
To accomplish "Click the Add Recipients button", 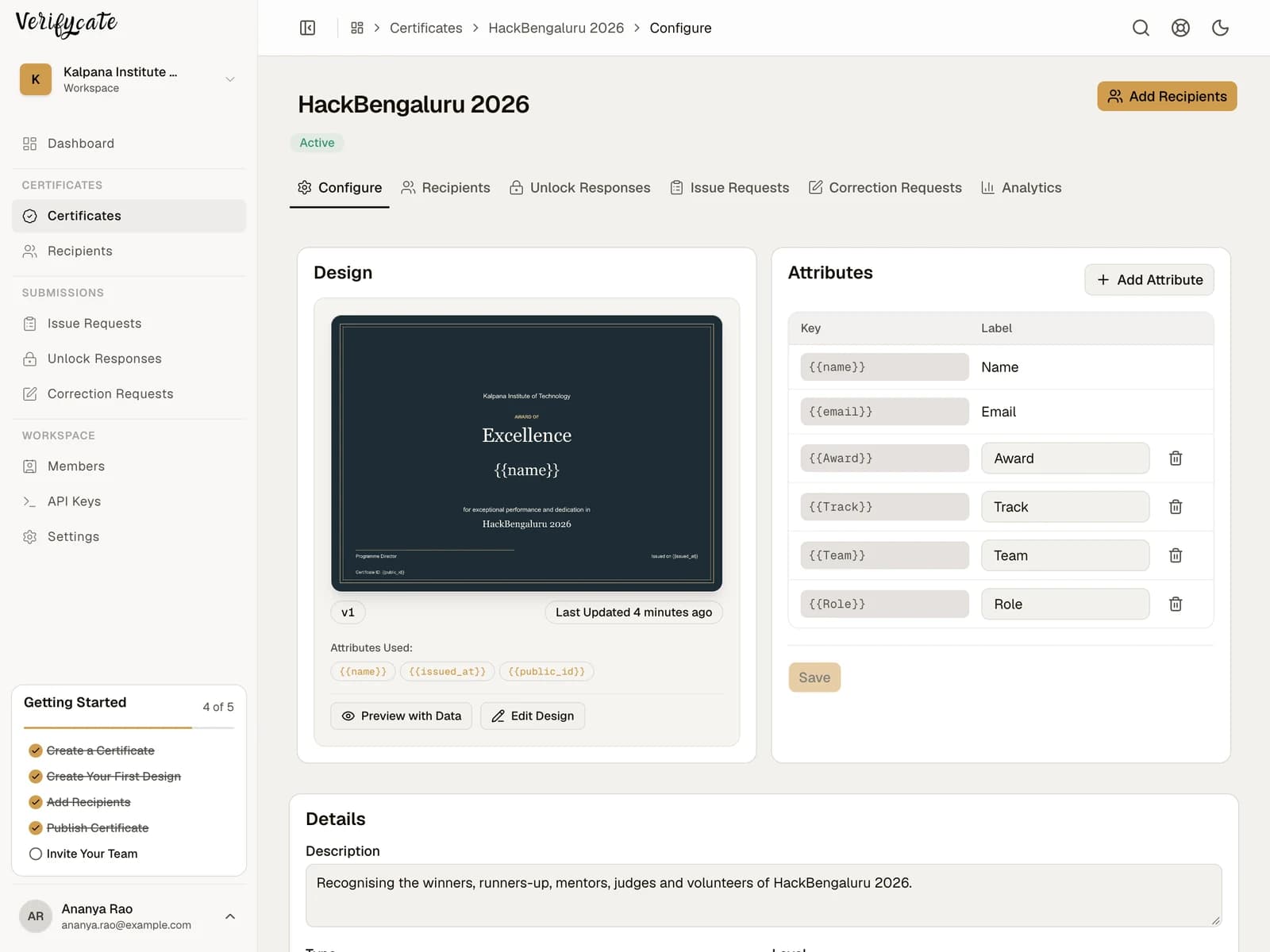I will (1167, 96).
